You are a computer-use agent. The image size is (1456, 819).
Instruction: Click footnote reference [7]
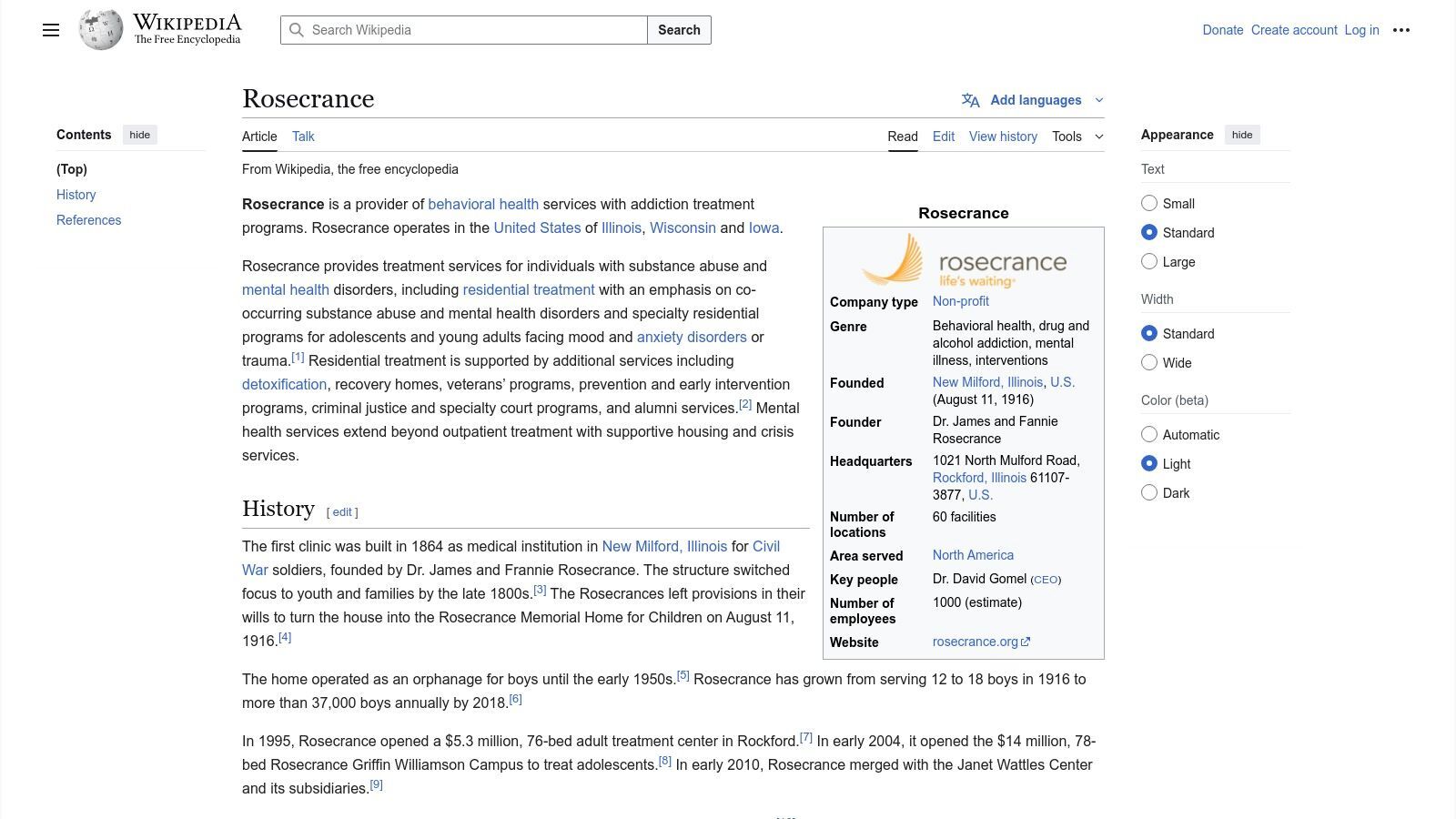pyautogui.click(x=806, y=737)
